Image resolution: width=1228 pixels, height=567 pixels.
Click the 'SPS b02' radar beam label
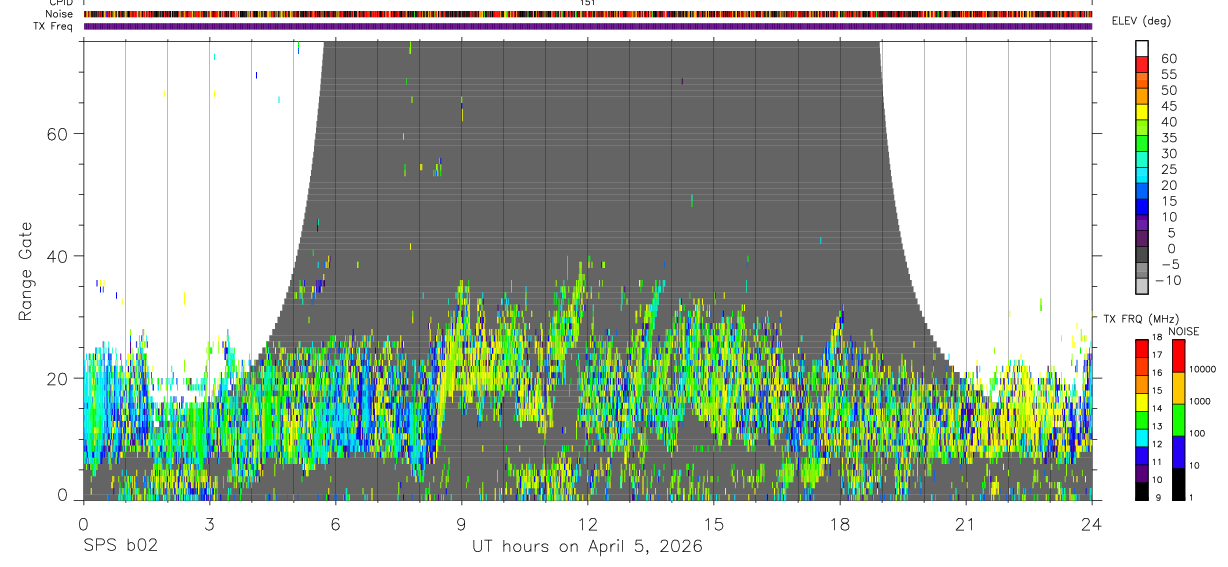120,547
